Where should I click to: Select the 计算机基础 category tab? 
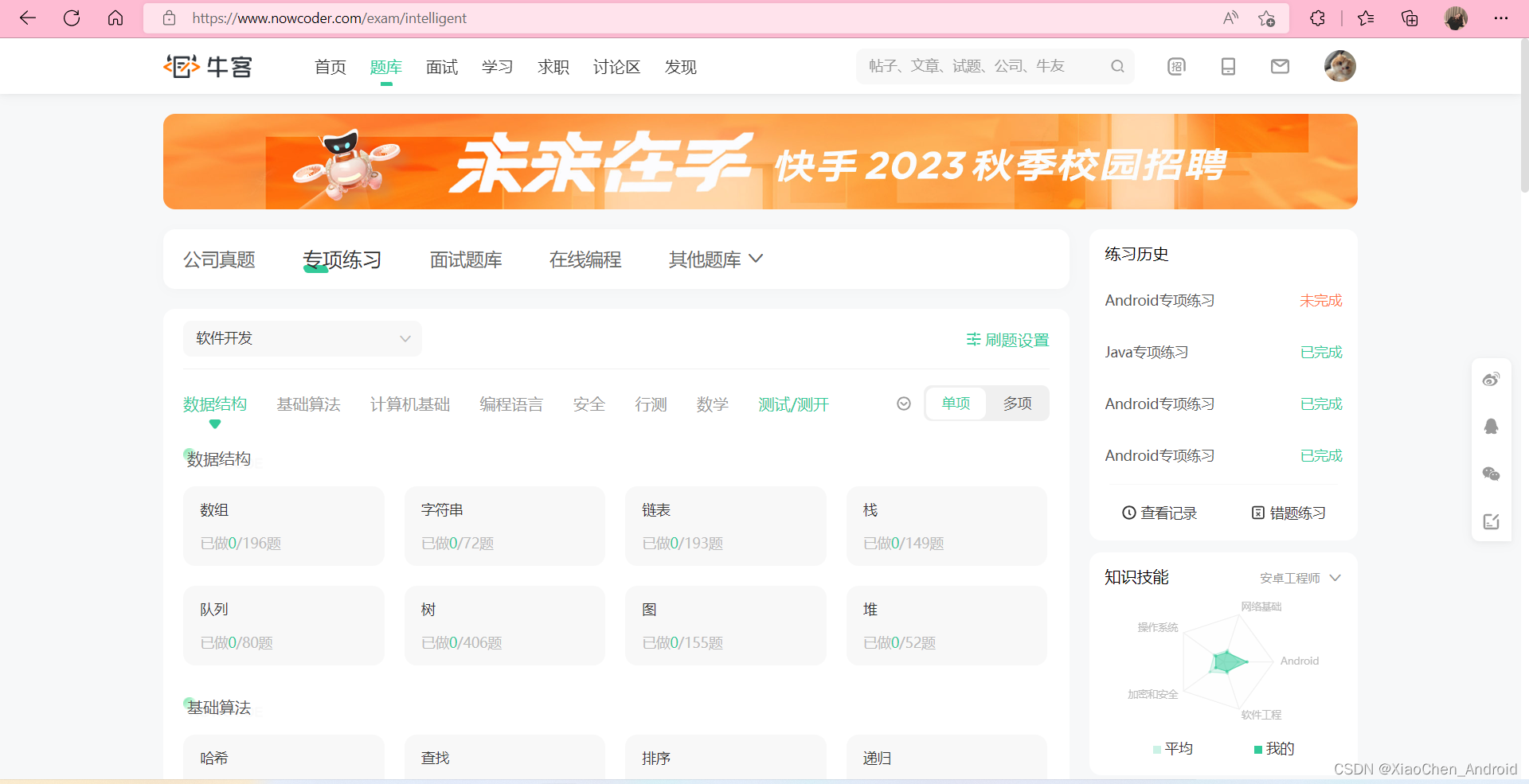click(410, 404)
